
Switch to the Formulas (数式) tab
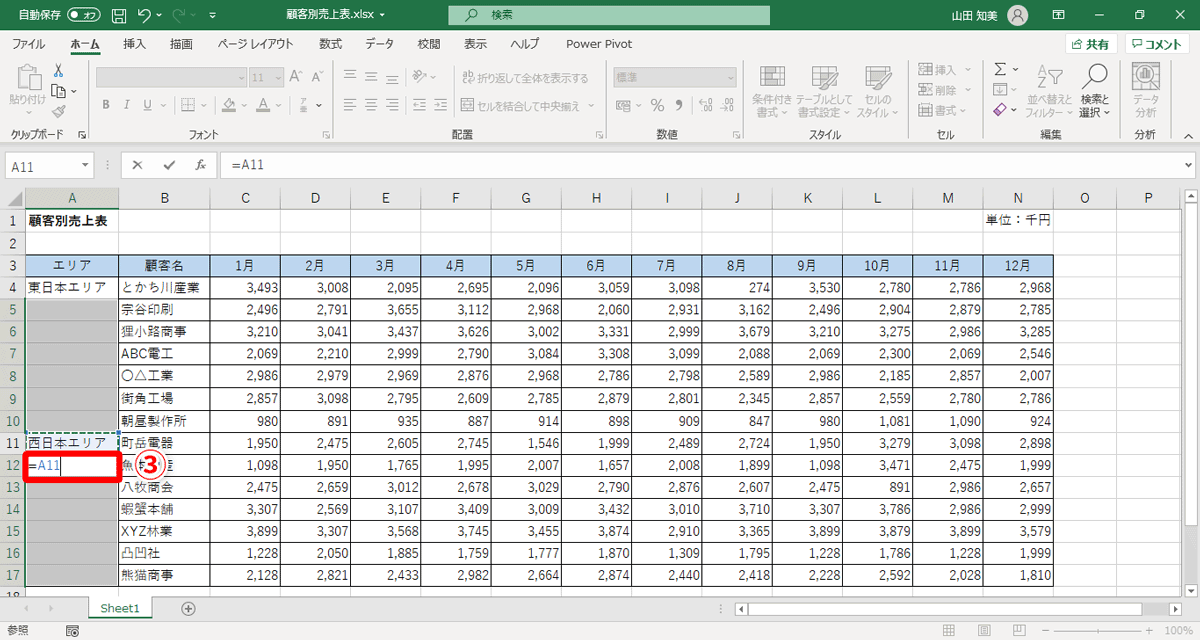(x=330, y=44)
